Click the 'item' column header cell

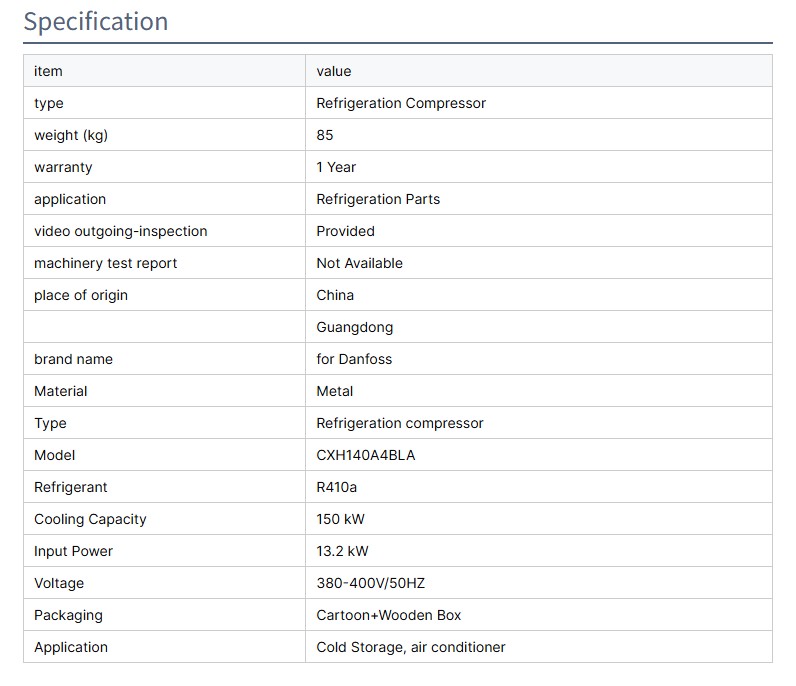click(x=48, y=71)
